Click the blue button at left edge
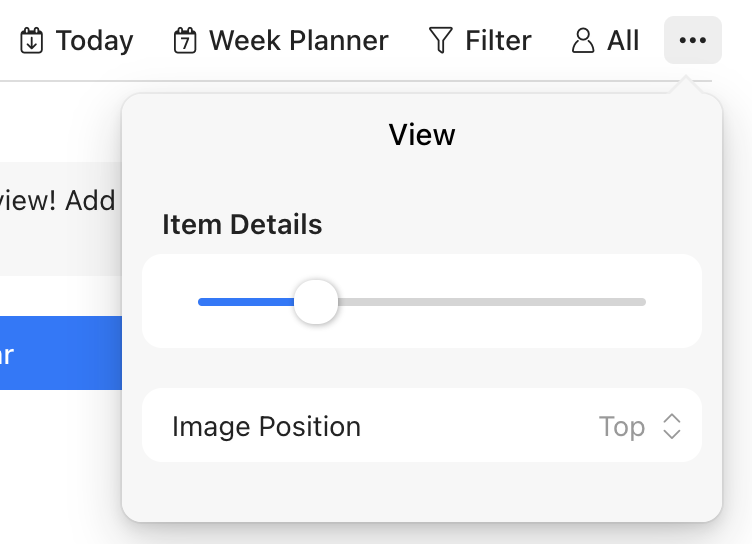The width and height of the screenshot is (752, 544). [60, 353]
